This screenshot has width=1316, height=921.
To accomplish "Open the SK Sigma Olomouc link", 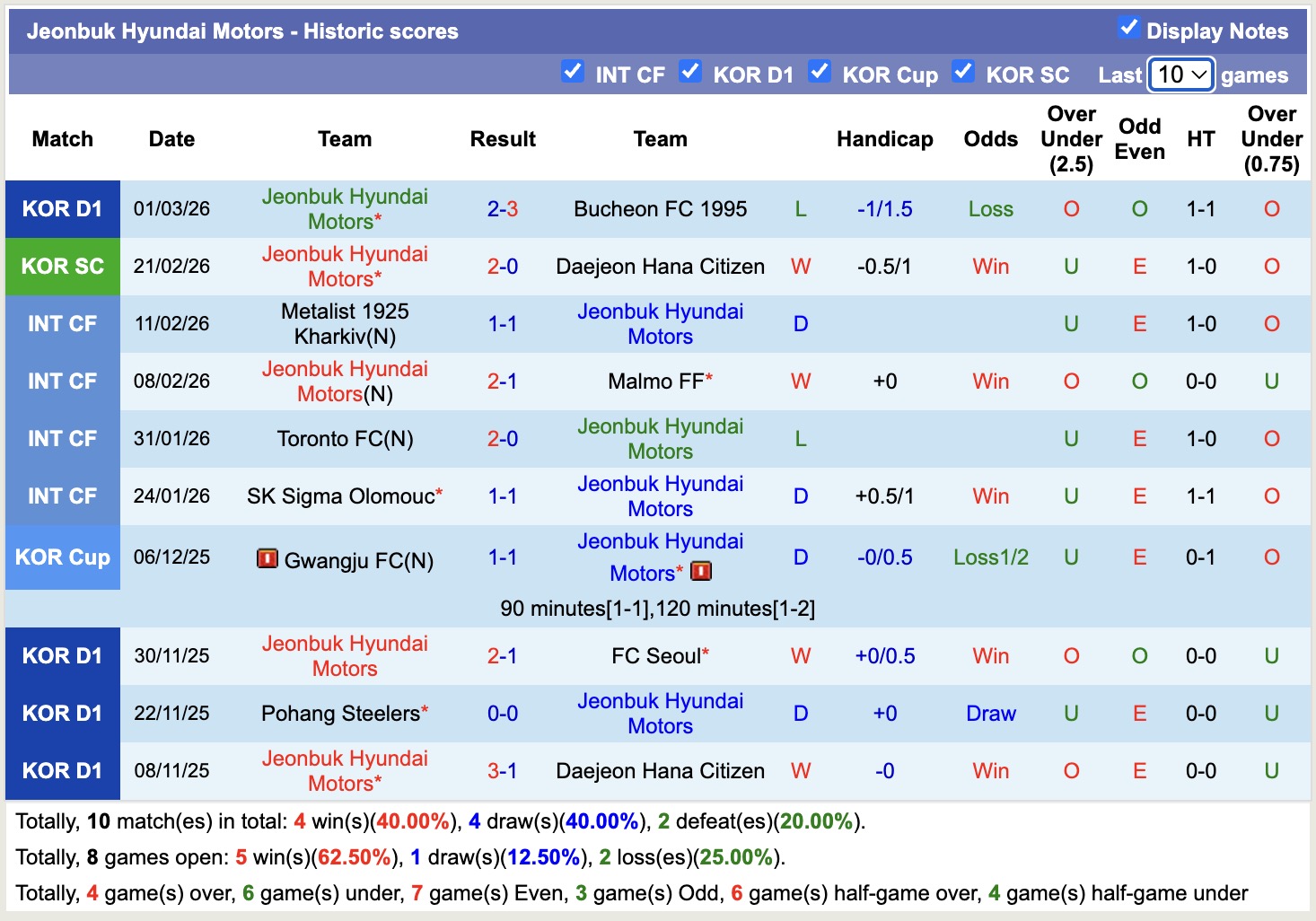I will (339, 496).
